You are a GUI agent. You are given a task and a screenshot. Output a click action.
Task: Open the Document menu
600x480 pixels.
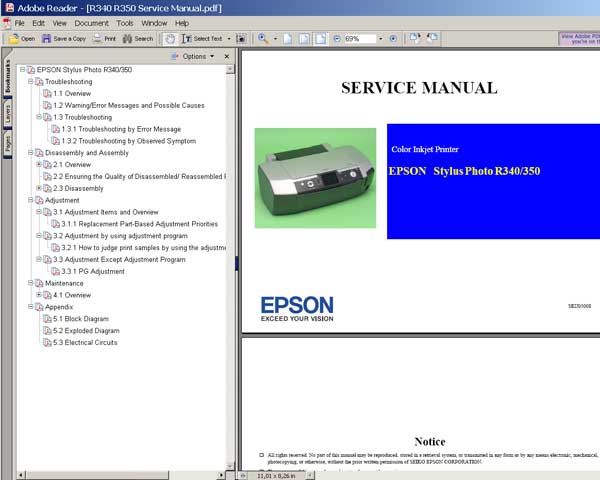[91, 23]
